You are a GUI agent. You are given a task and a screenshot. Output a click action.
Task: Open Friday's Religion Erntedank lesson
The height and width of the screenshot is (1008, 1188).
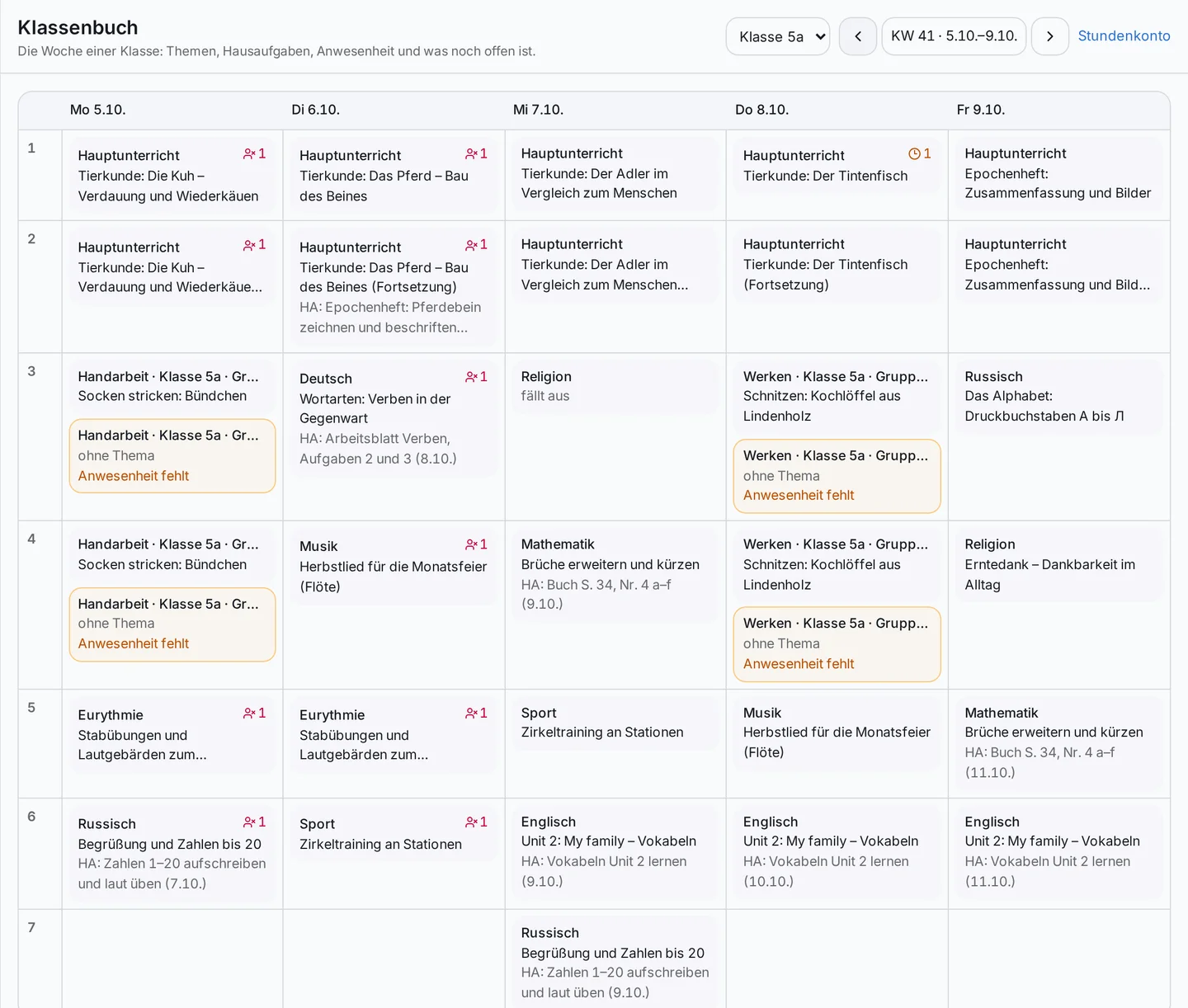1058,565
